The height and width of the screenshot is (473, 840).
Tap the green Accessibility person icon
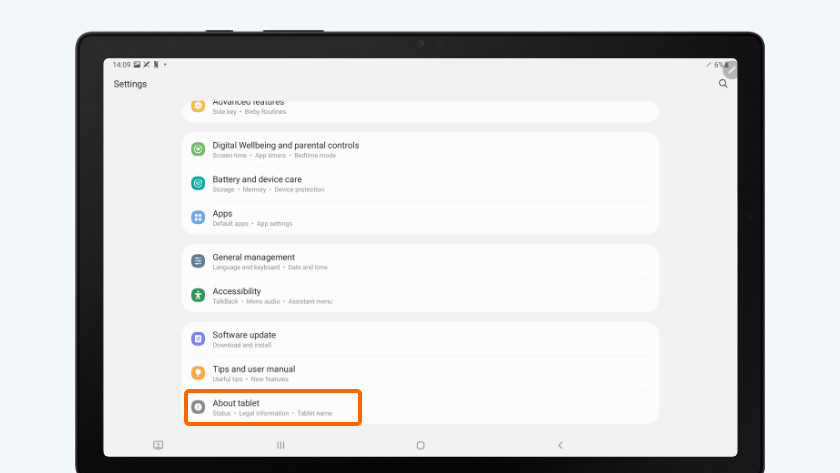(x=198, y=295)
